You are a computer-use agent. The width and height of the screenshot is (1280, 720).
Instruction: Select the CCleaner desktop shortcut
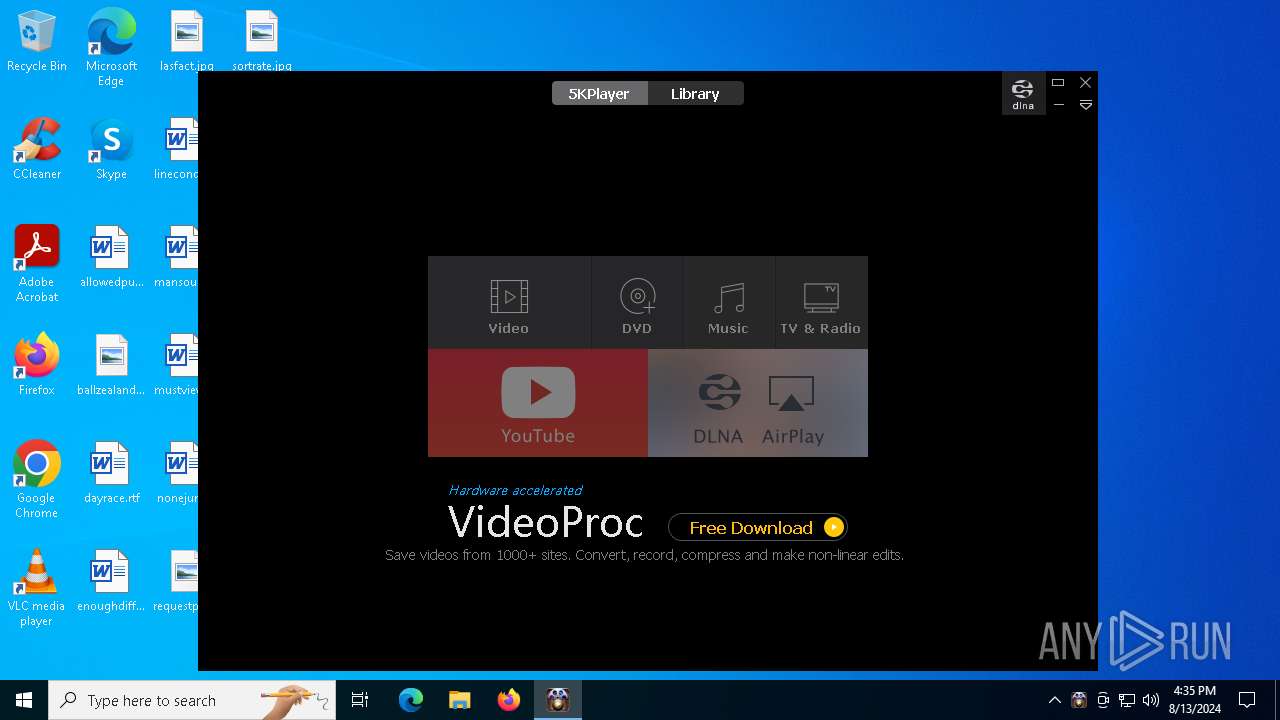pos(37,150)
